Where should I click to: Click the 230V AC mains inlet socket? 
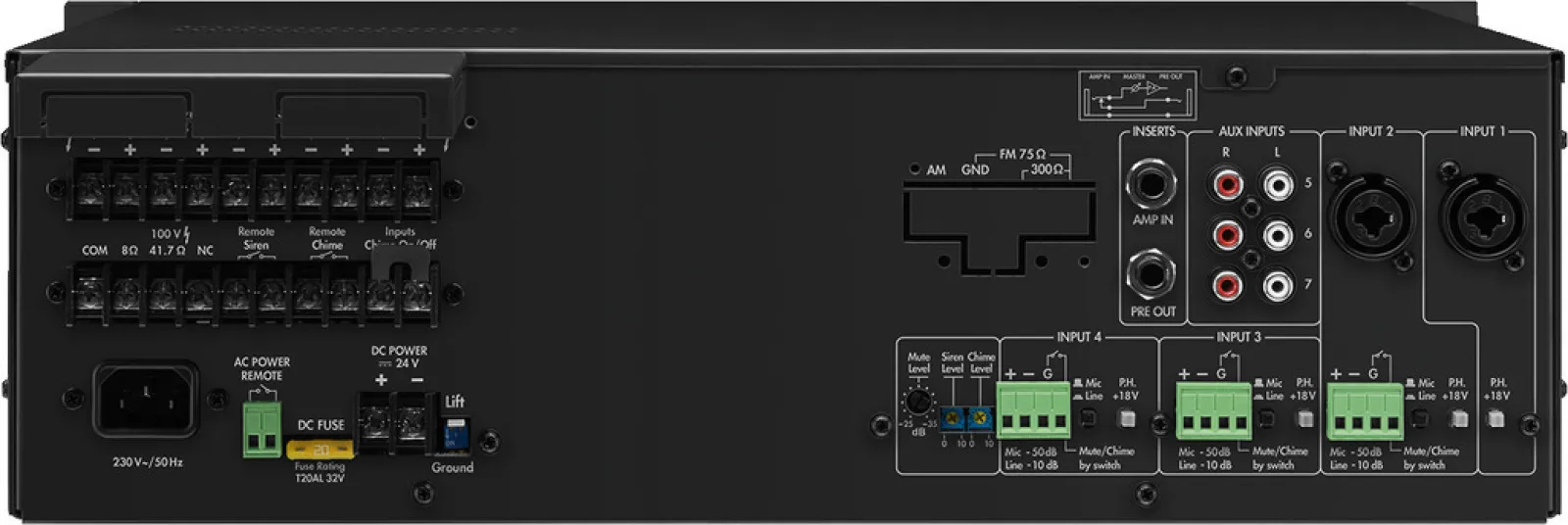146,399
